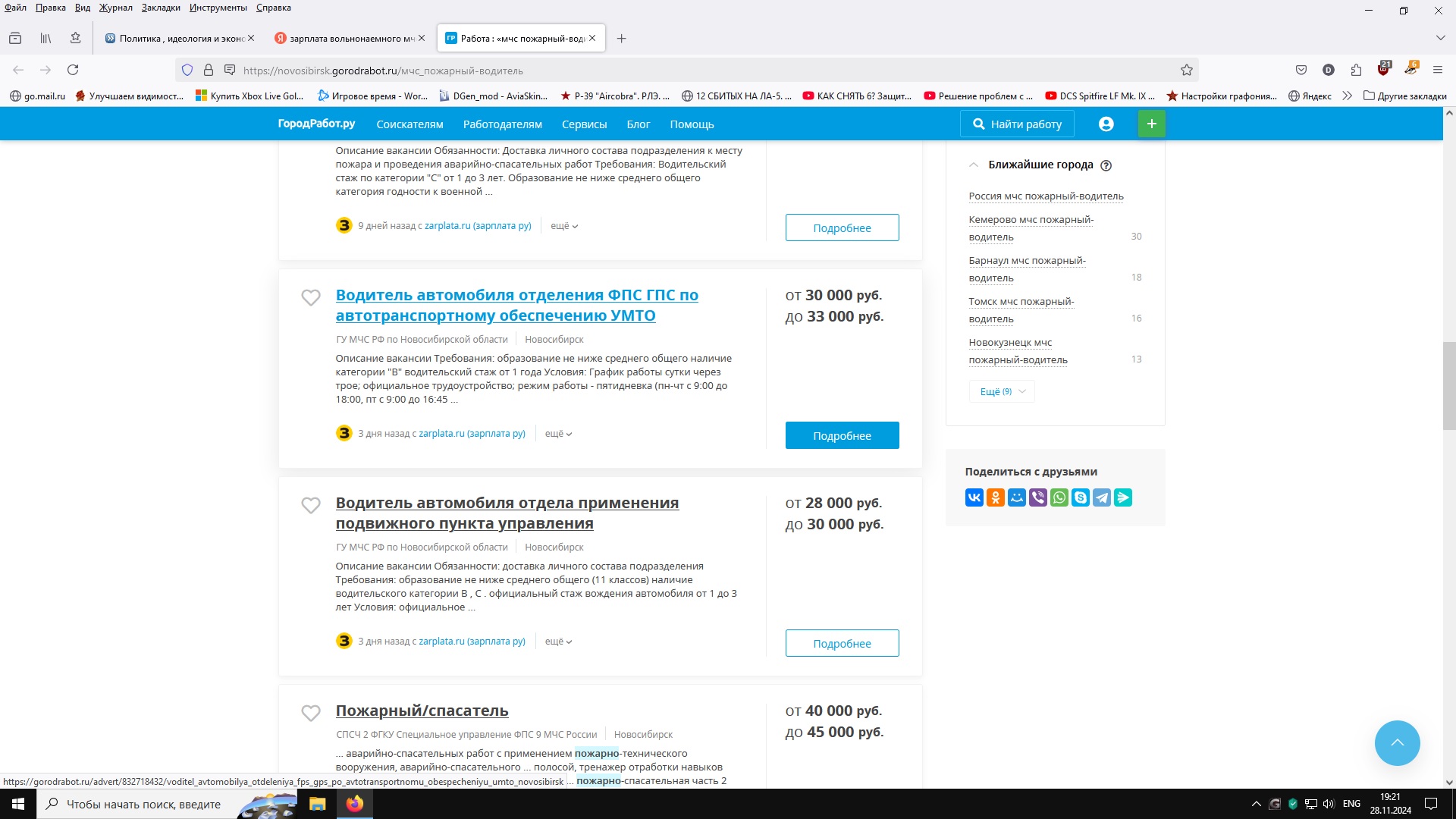The image size is (1456, 819).
Task: Open Другие закладки folder
Action: (1404, 96)
